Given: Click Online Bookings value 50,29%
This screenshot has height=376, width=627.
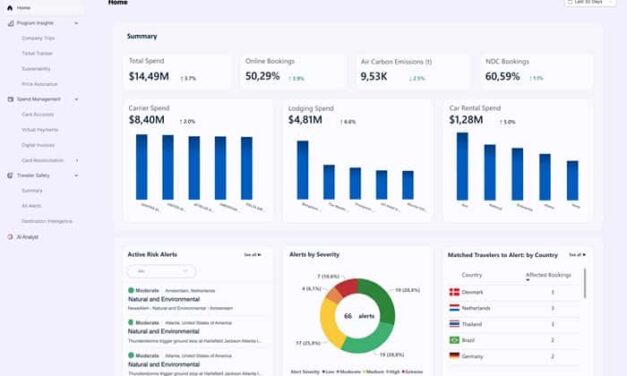Looking at the screenshot, I should coord(262,76).
